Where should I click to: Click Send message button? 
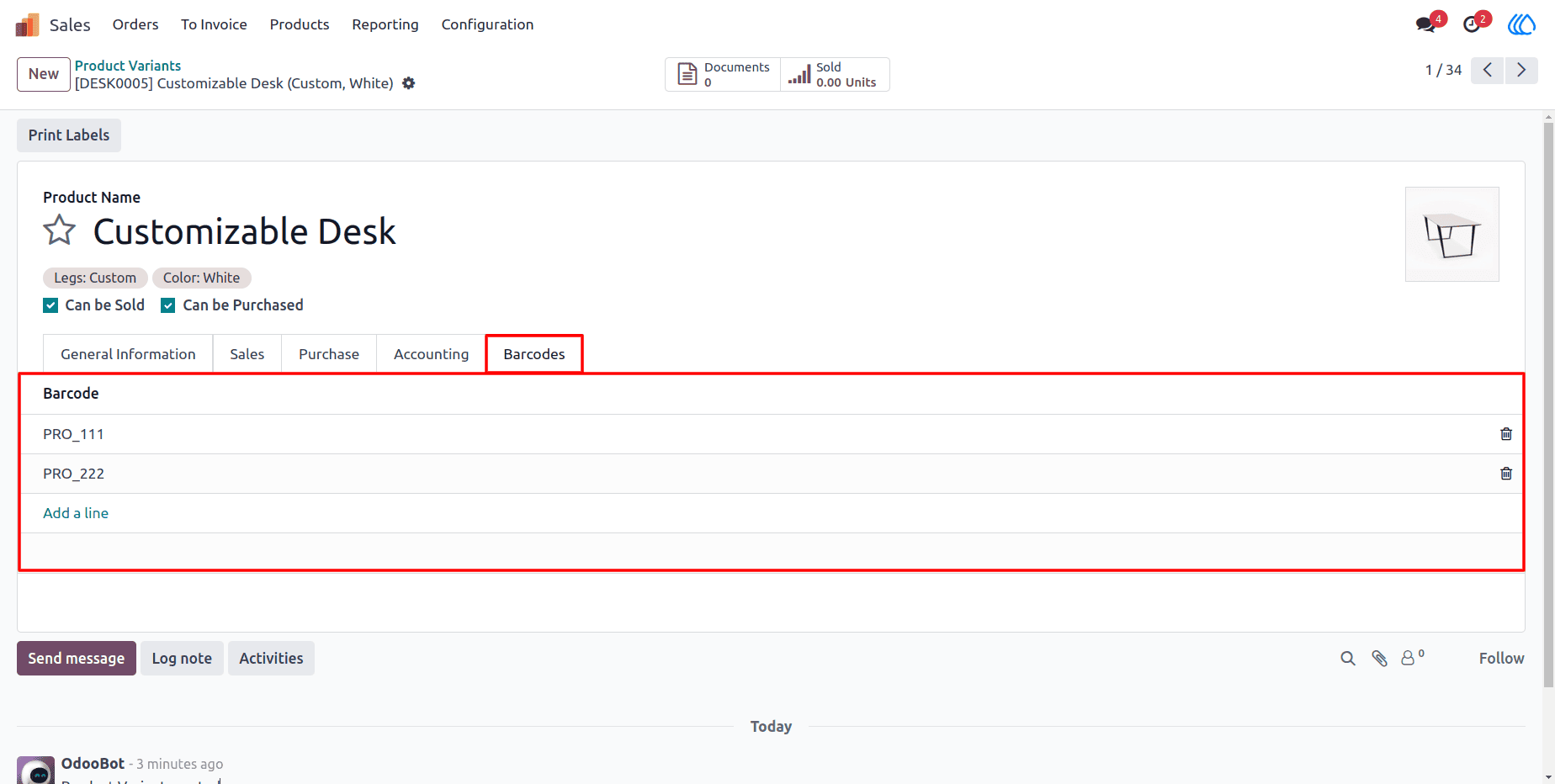coord(77,659)
